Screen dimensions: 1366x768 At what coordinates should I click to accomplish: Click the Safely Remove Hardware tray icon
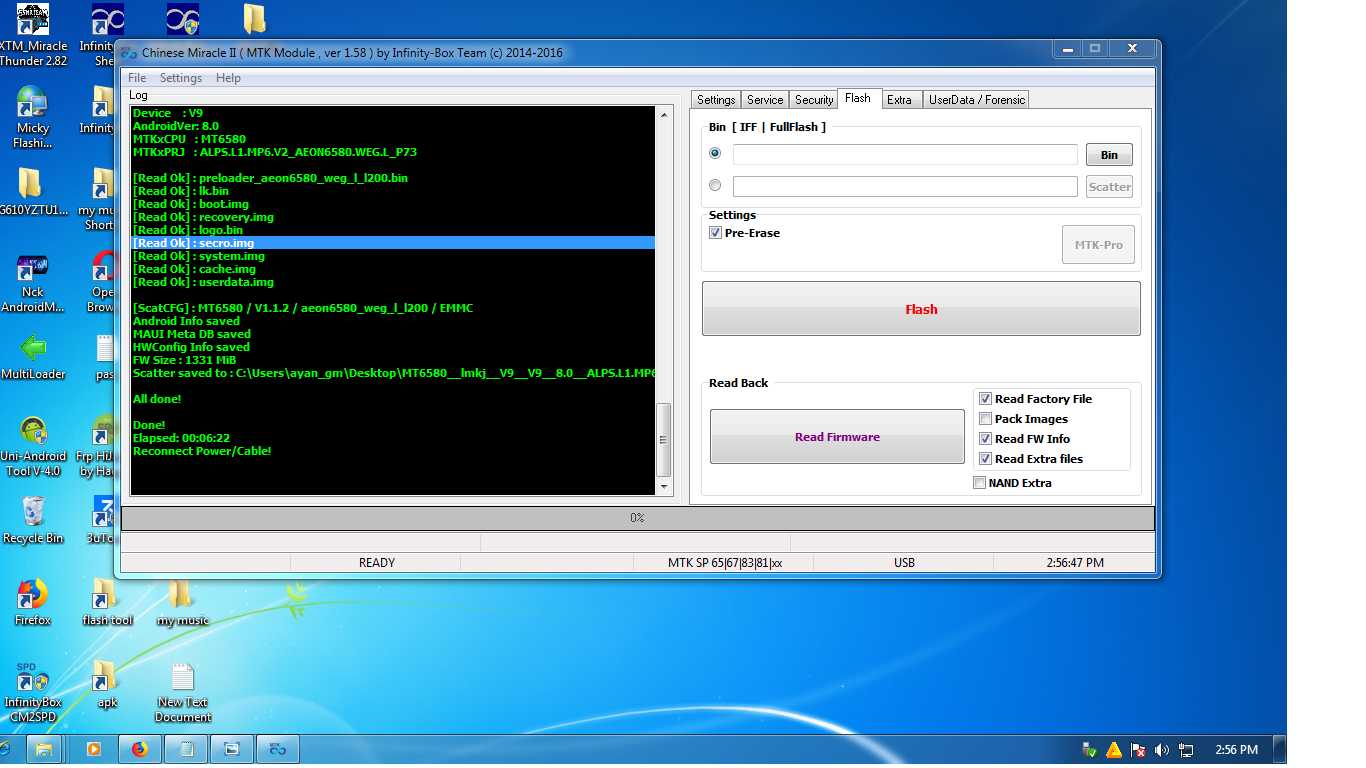pyautogui.click(x=1091, y=749)
